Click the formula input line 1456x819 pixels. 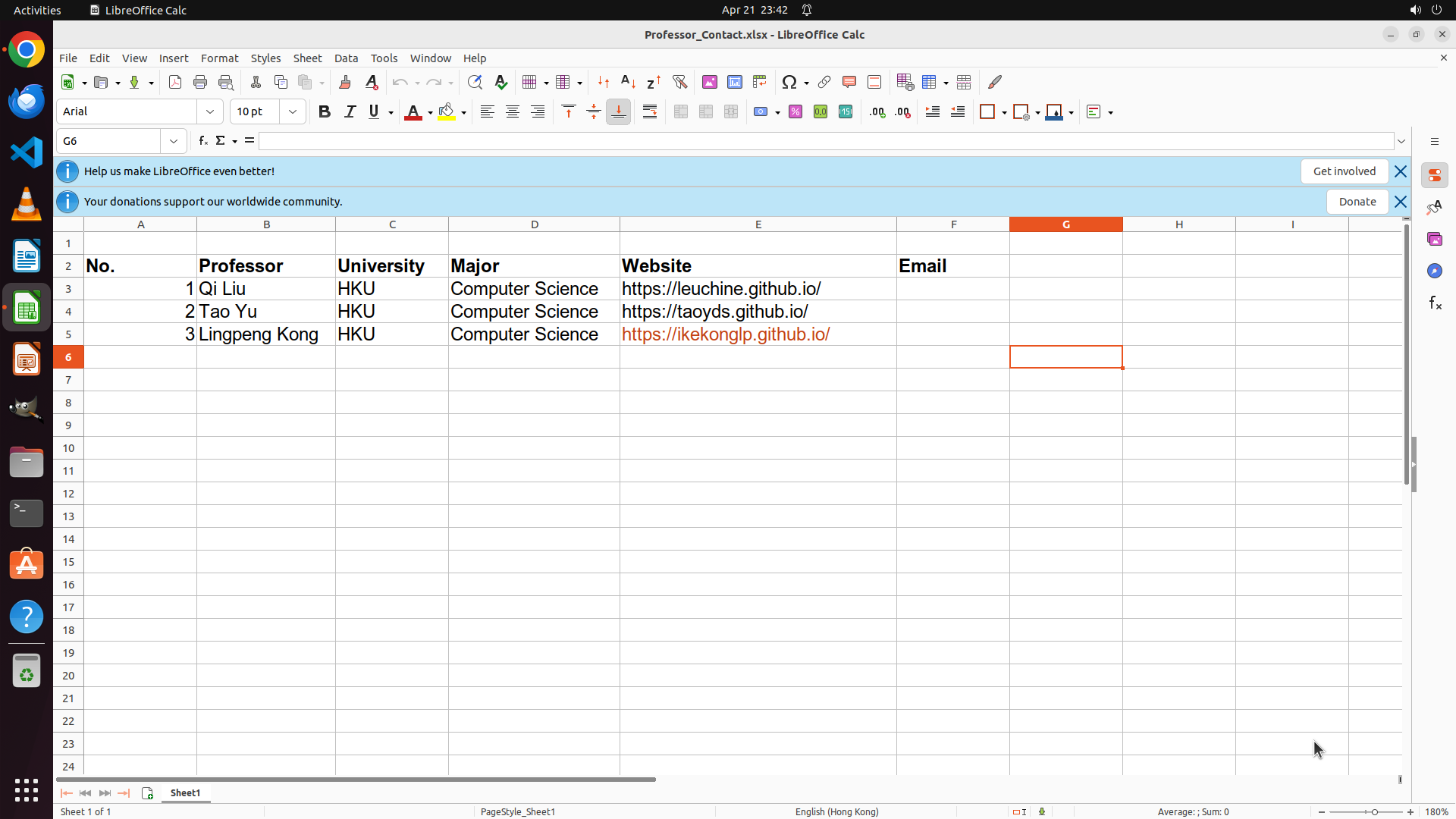pyautogui.click(x=825, y=141)
